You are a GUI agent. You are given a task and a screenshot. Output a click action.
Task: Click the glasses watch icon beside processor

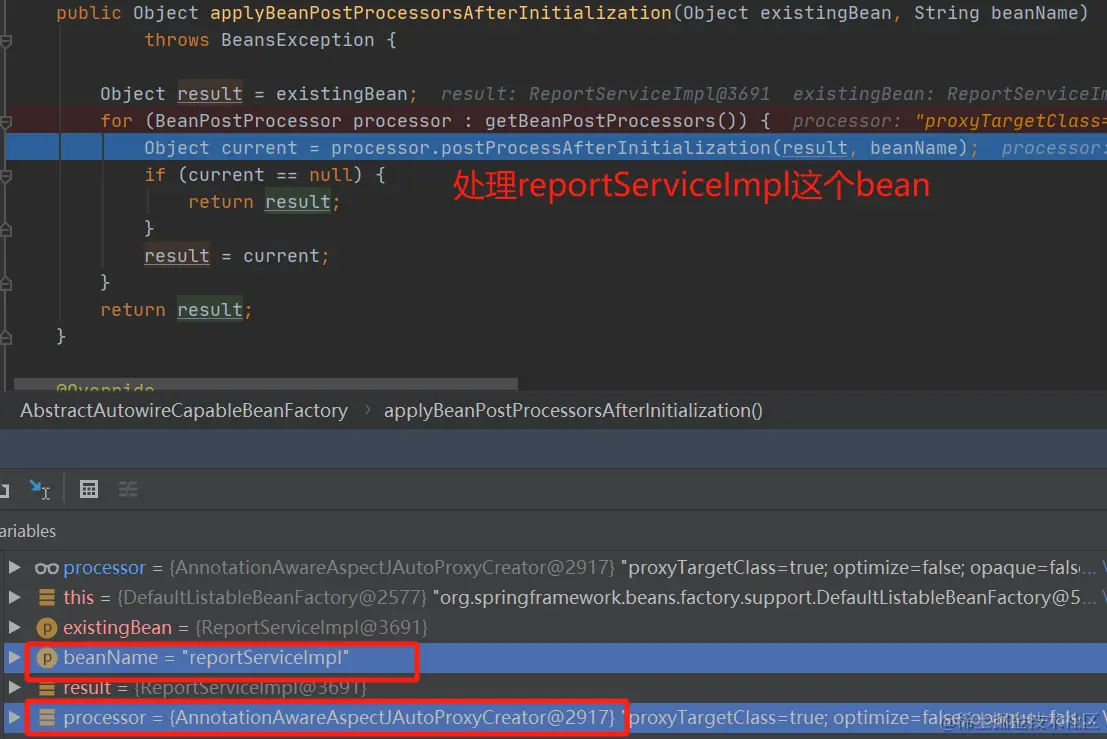pyautogui.click(x=47, y=568)
